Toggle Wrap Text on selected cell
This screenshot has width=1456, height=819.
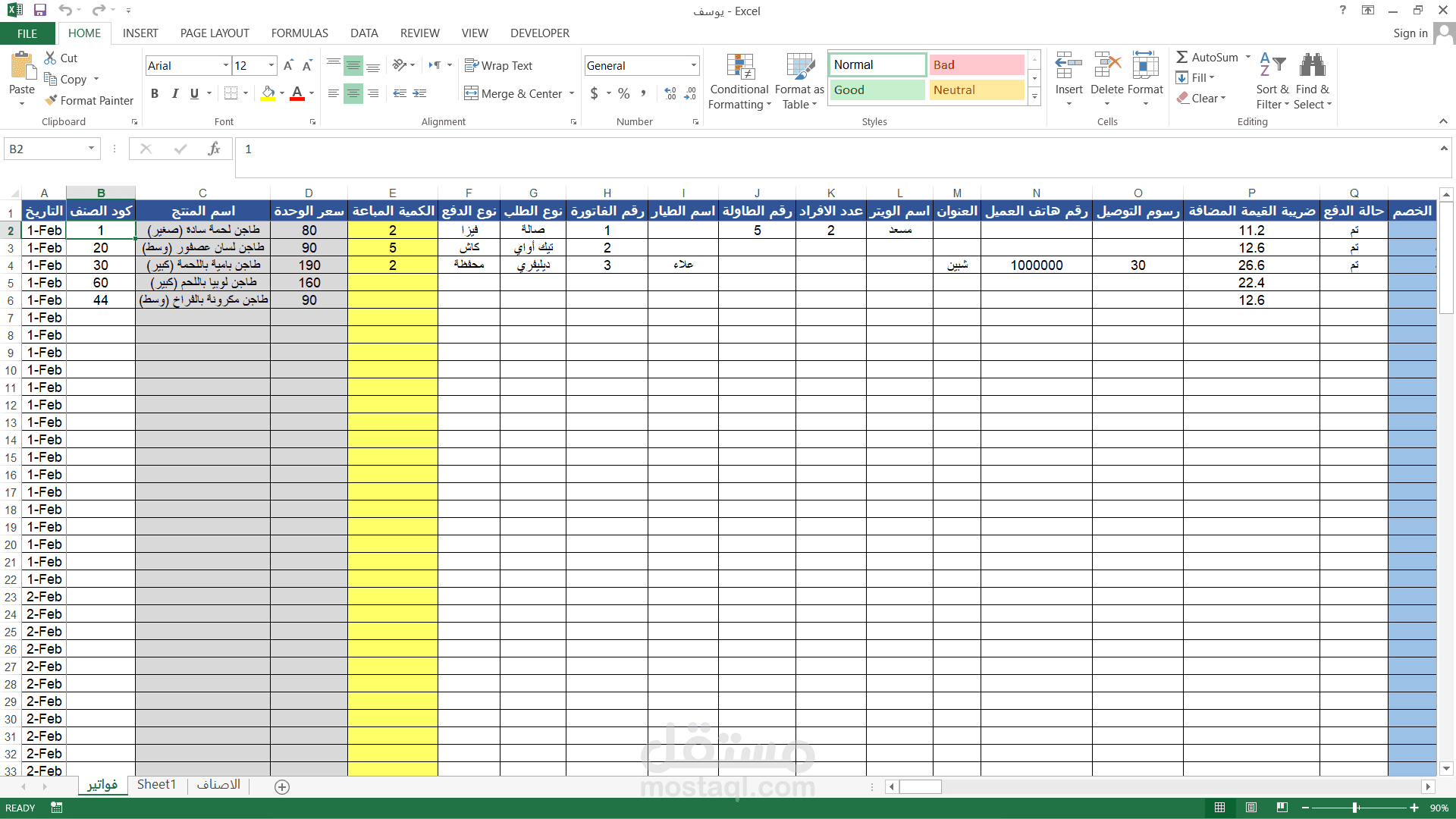[x=498, y=66]
